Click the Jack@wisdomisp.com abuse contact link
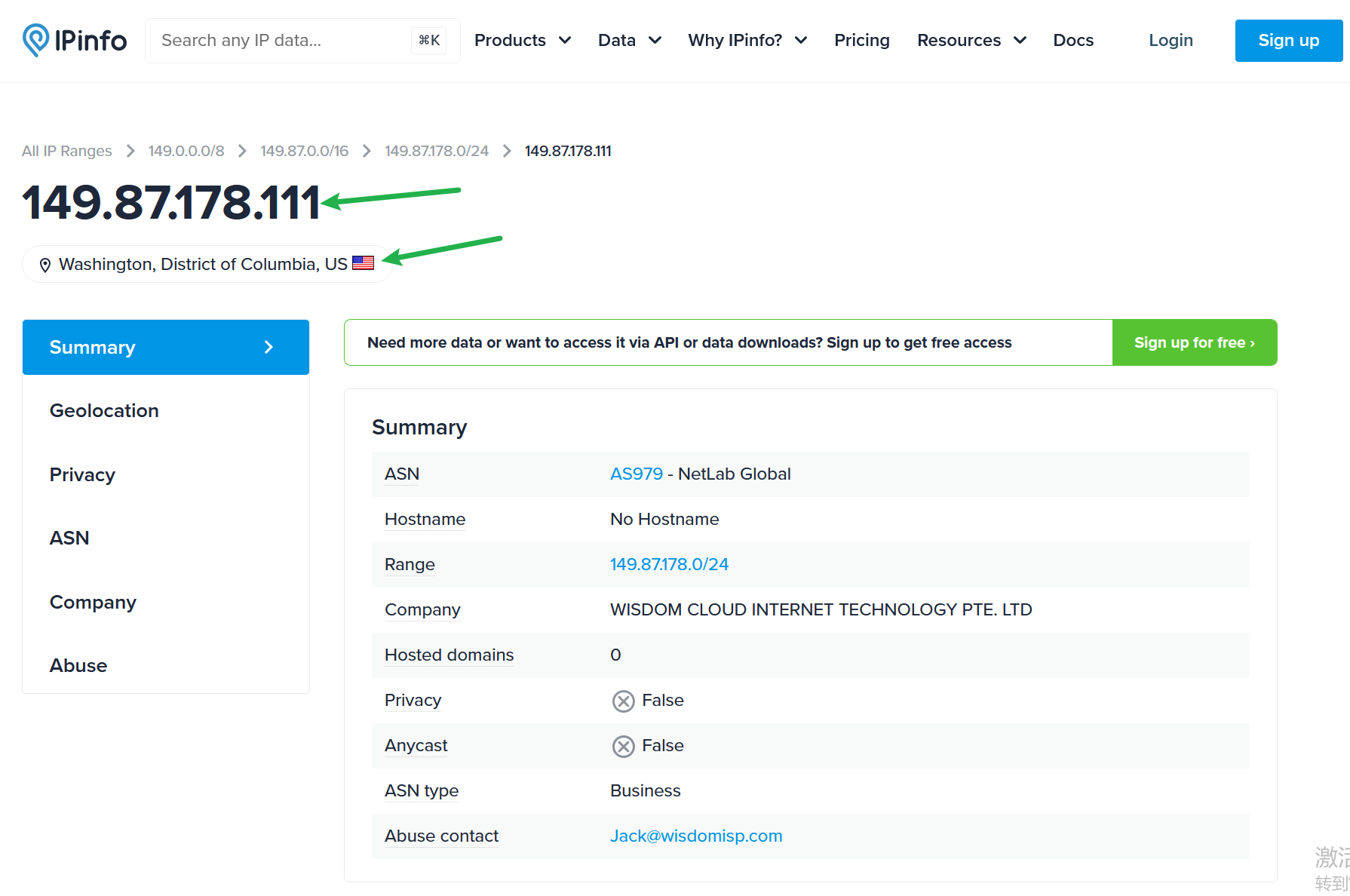The image size is (1350, 896). 696,836
